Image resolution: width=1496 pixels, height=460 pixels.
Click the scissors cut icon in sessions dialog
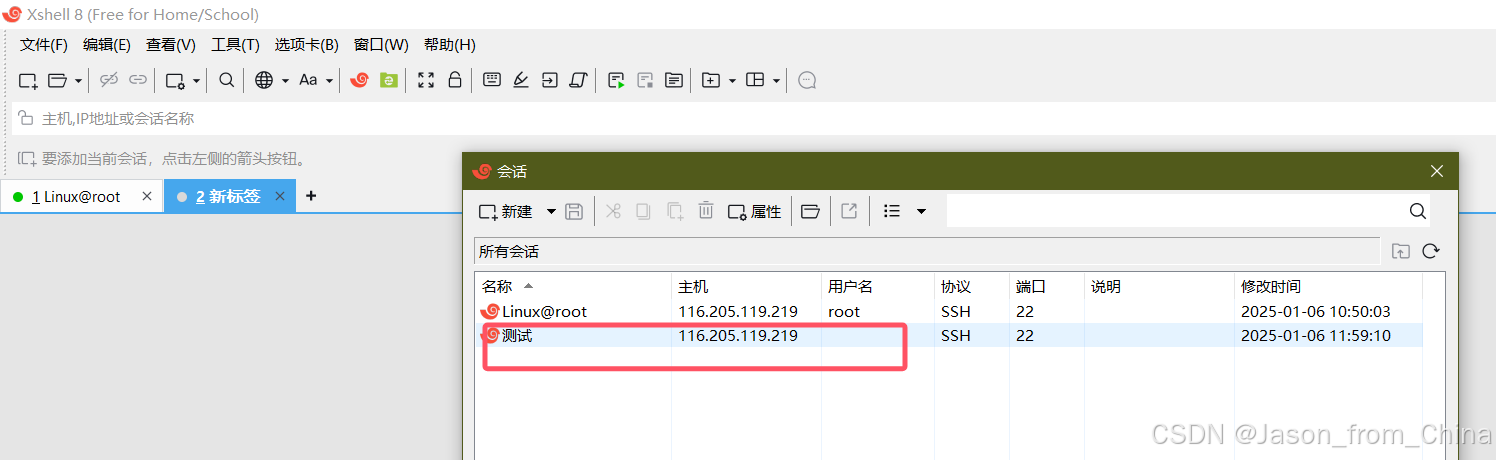614,211
